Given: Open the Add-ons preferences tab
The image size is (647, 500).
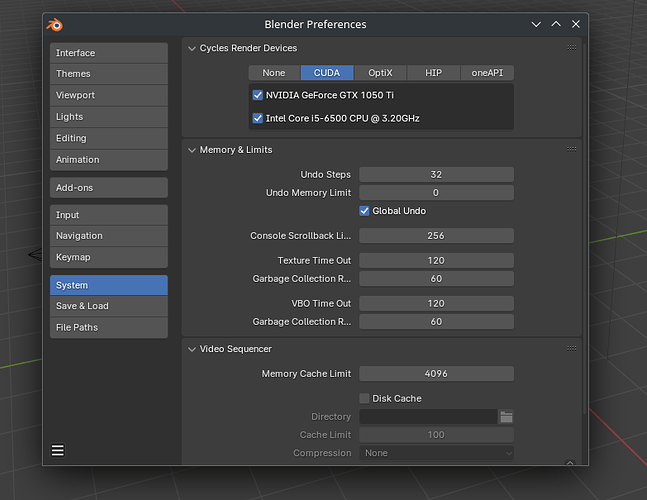Looking at the screenshot, I should pos(109,188).
